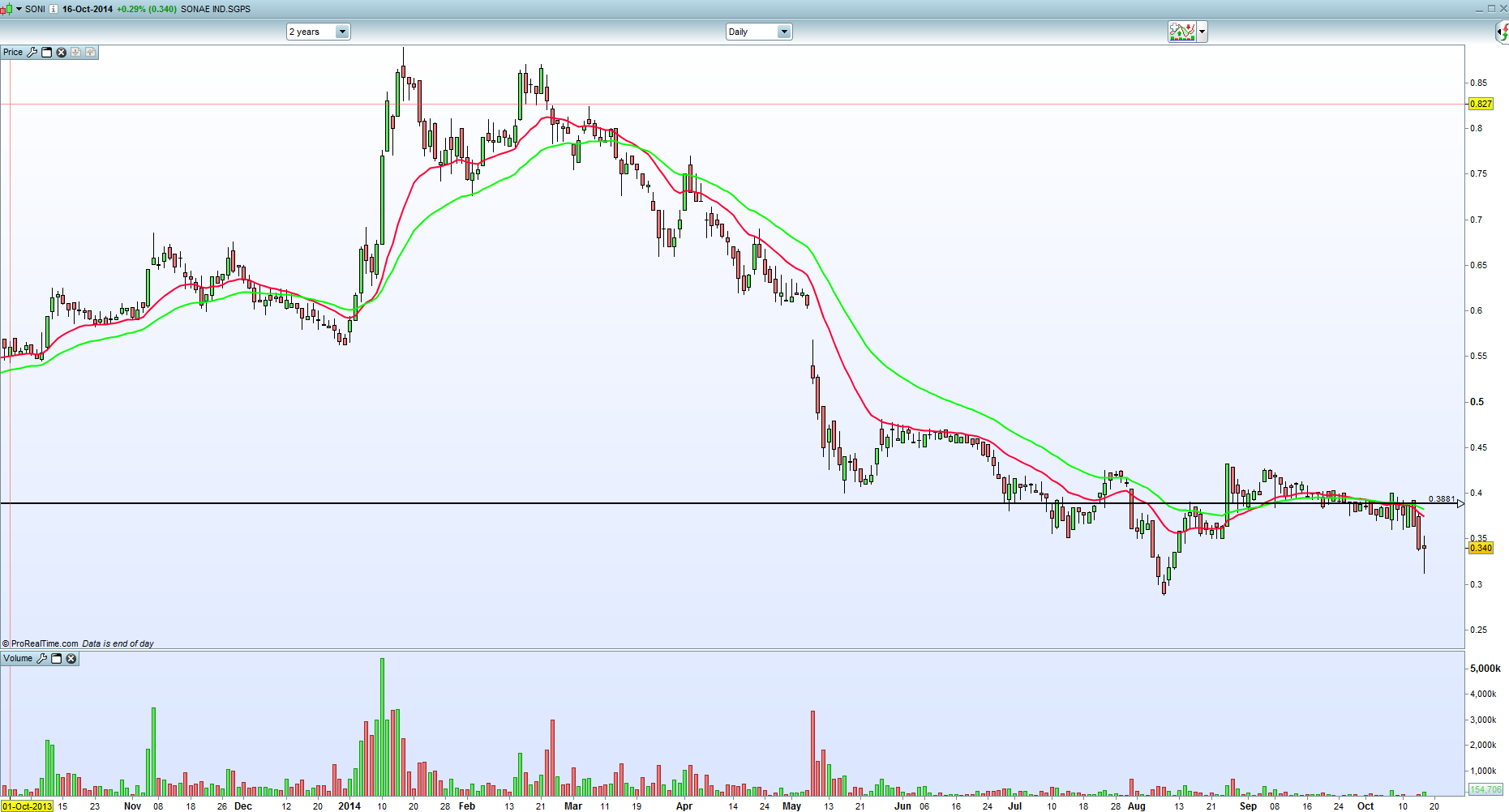Maximize the Price panel window icon

pos(47,52)
